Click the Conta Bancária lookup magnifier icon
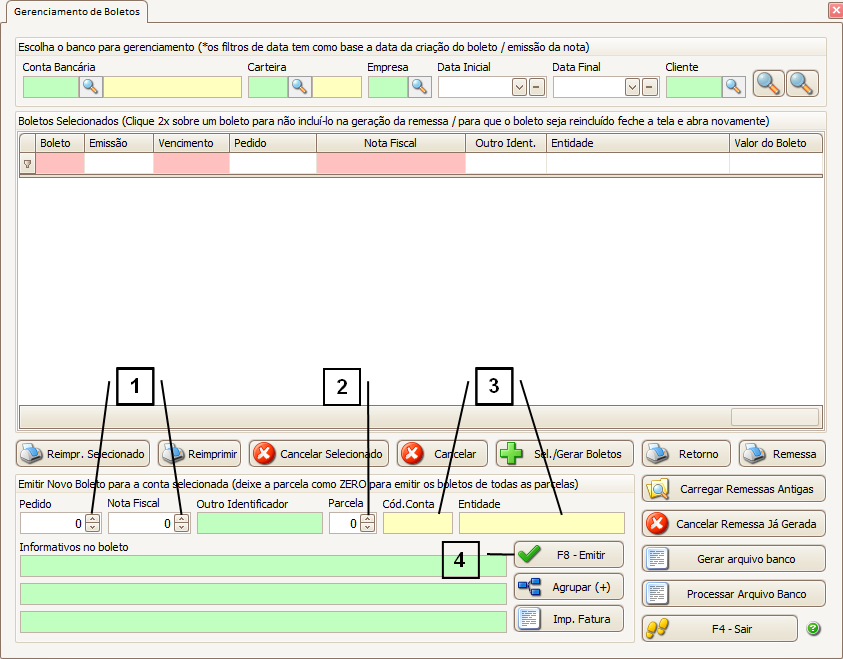843x659 pixels. [91, 87]
